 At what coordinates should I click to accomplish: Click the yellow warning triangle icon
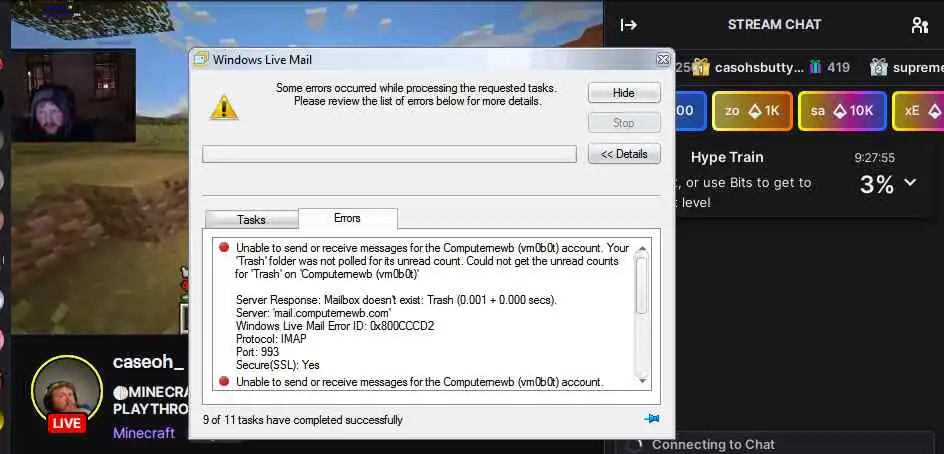click(223, 108)
